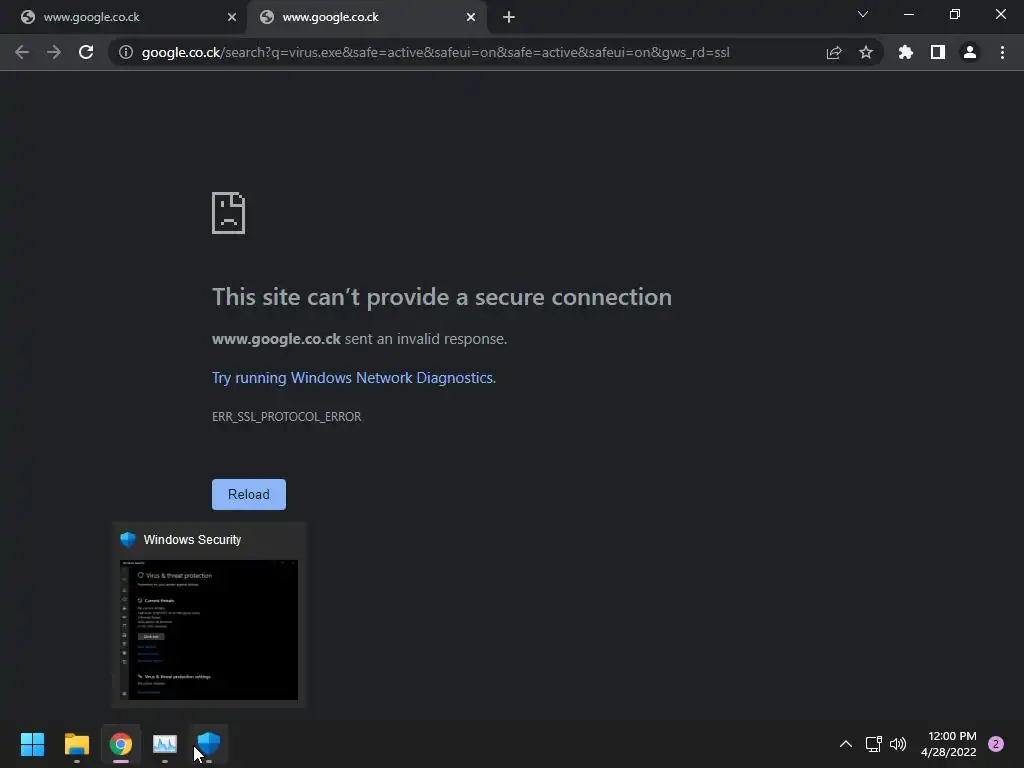This screenshot has width=1024, height=768.
Task: Open the clock showing 12:00 PM
Action: click(949, 744)
